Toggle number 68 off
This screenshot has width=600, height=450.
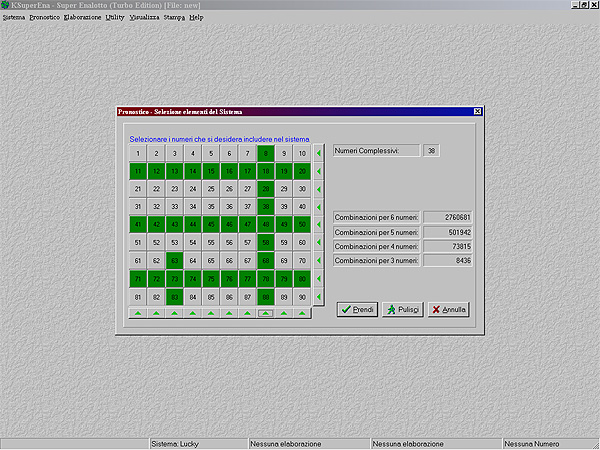pyautogui.click(x=266, y=261)
